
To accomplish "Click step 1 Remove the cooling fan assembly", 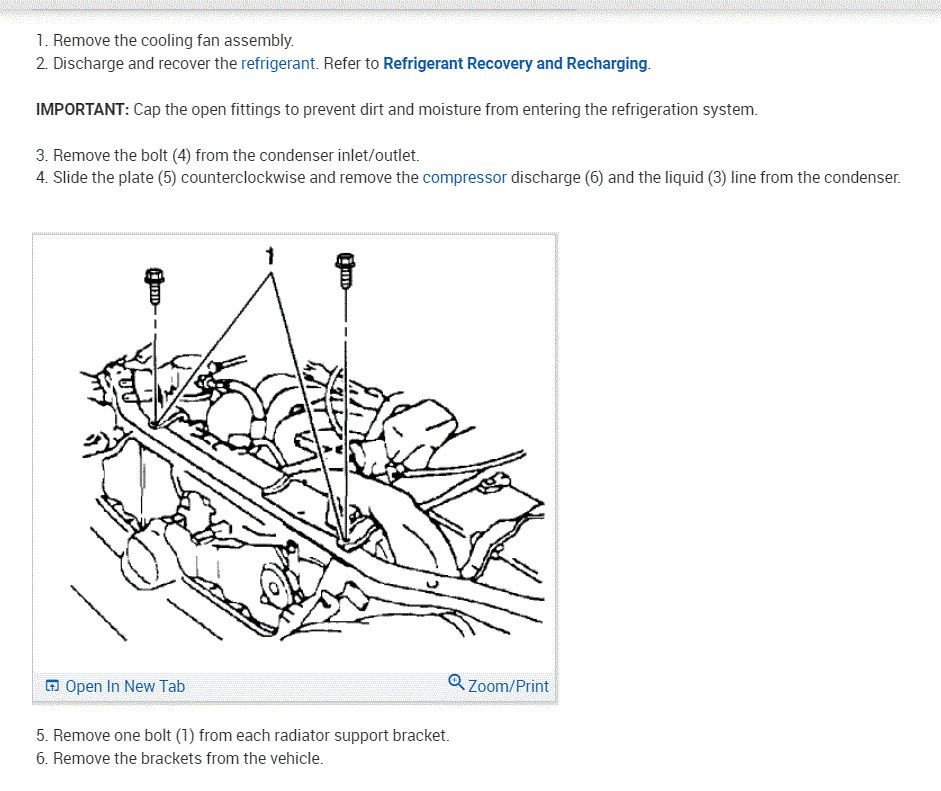I will point(165,41).
